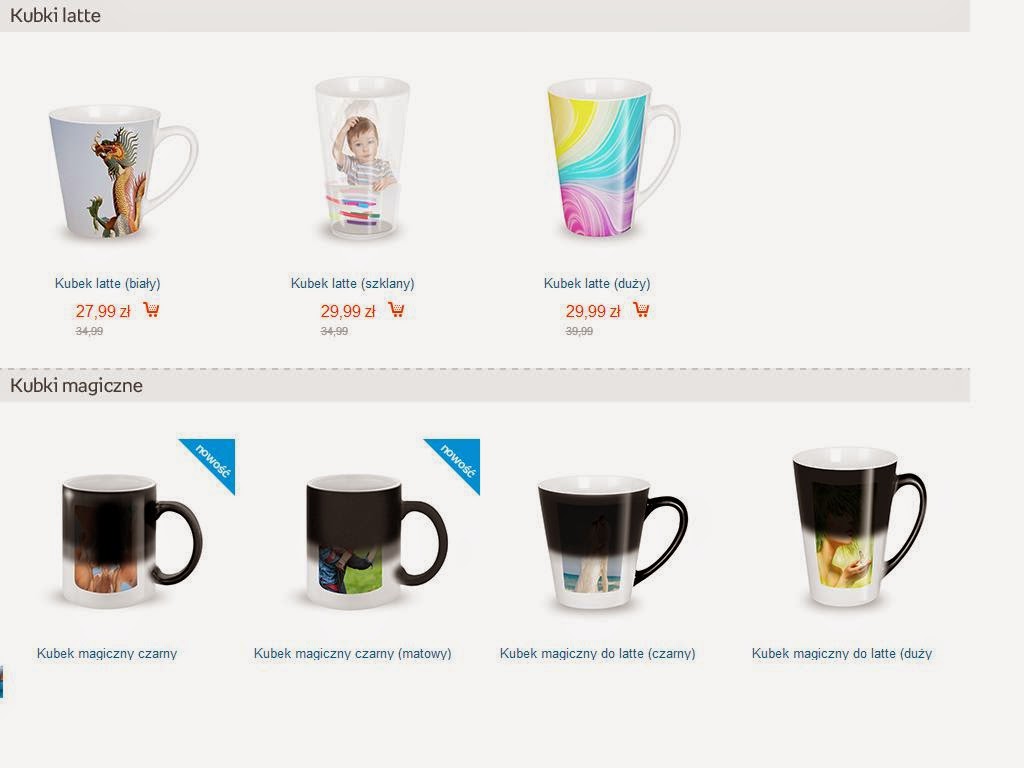This screenshot has height=768, width=1024.
Task: Open the Kubek latte (biały) link
Action: click(108, 283)
